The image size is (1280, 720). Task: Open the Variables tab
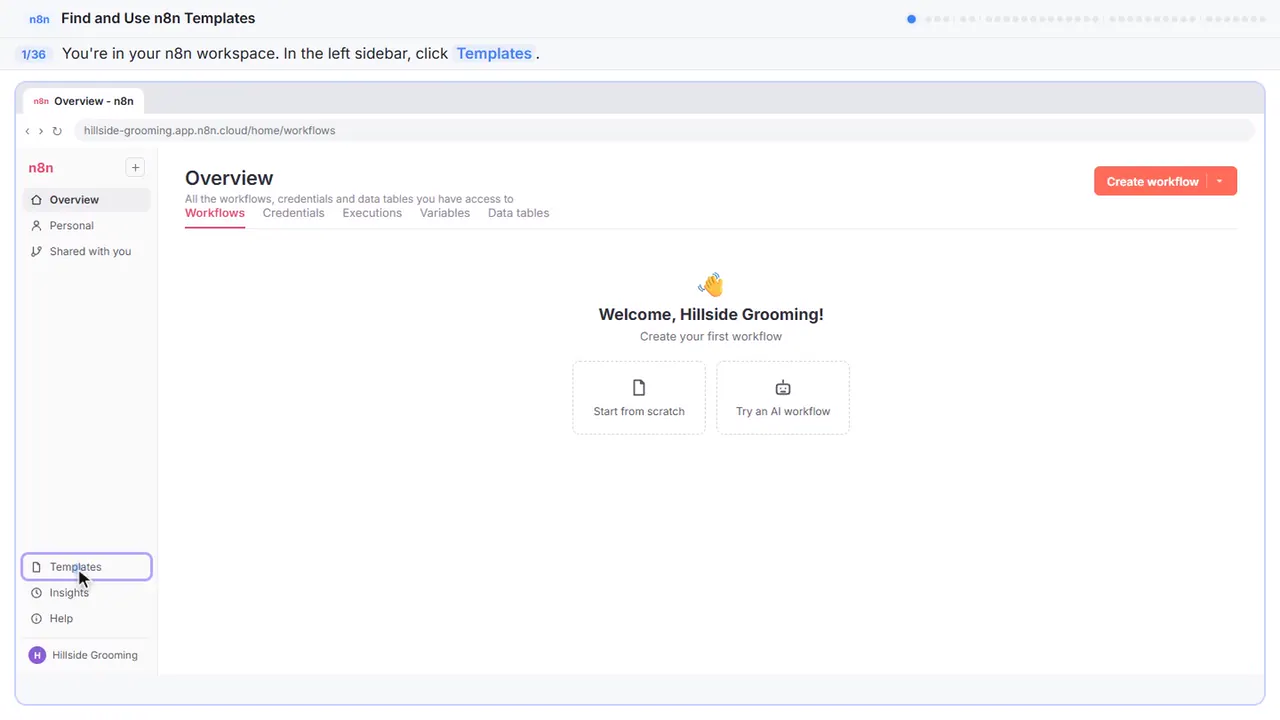[445, 213]
